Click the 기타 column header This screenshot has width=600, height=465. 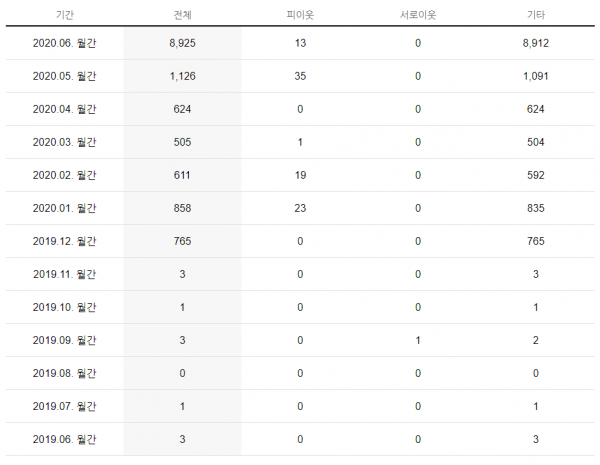click(x=535, y=15)
